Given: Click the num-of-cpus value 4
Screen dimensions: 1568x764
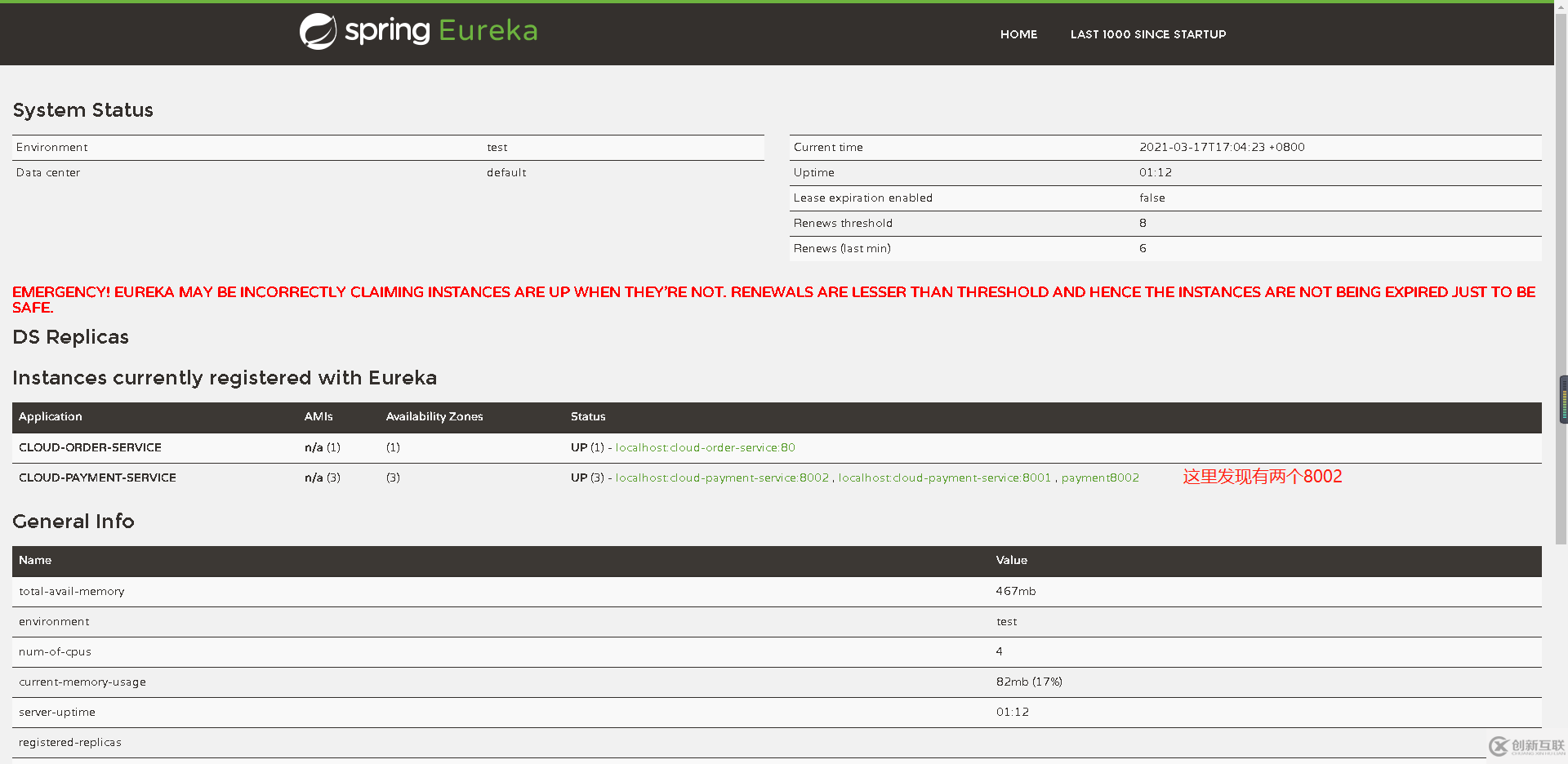Looking at the screenshot, I should (1000, 651).
